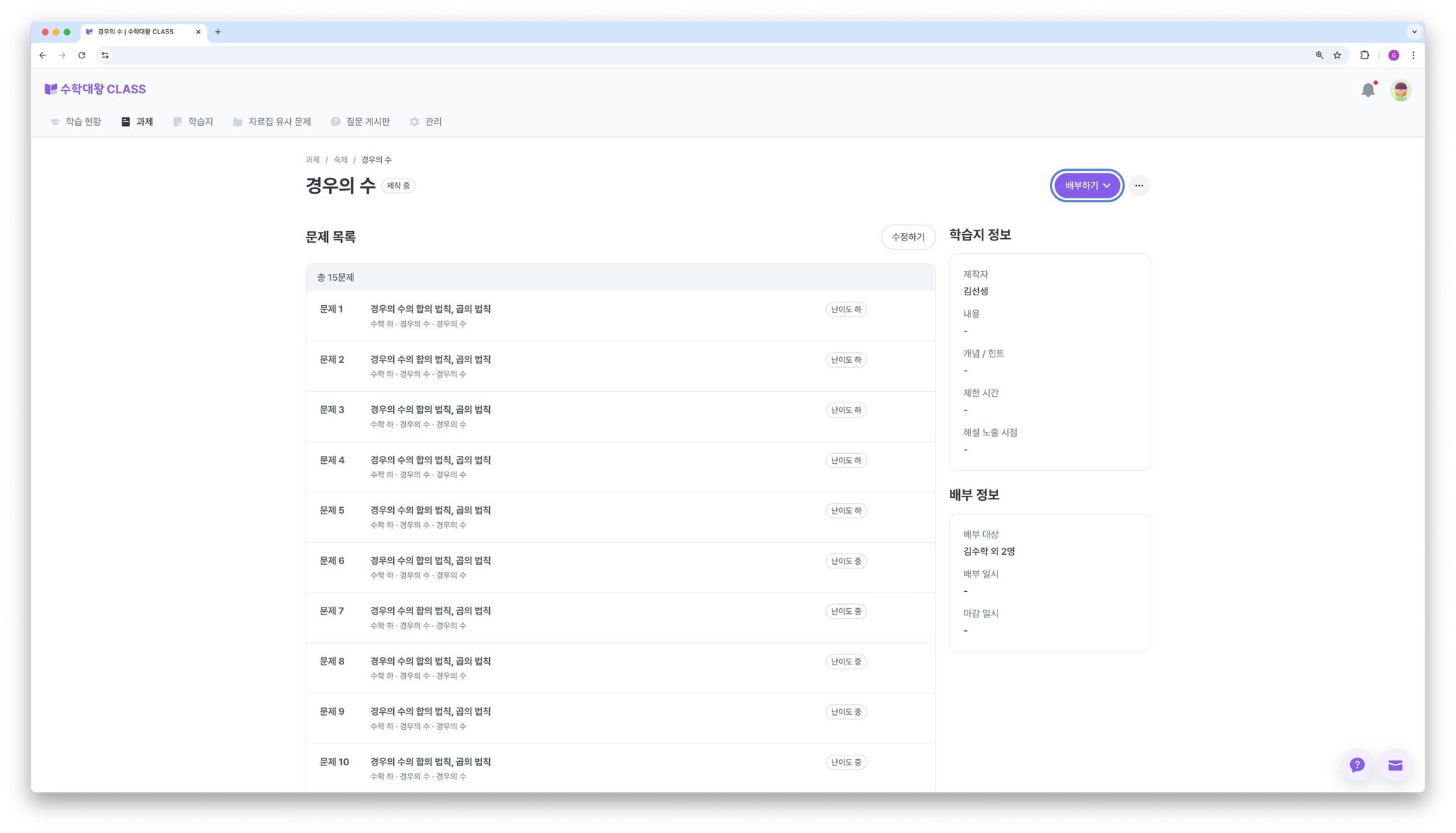Open the purple message inbox button
Image resolution: width=1456 pixels, height=833 pixels.
click(1395, 765)
